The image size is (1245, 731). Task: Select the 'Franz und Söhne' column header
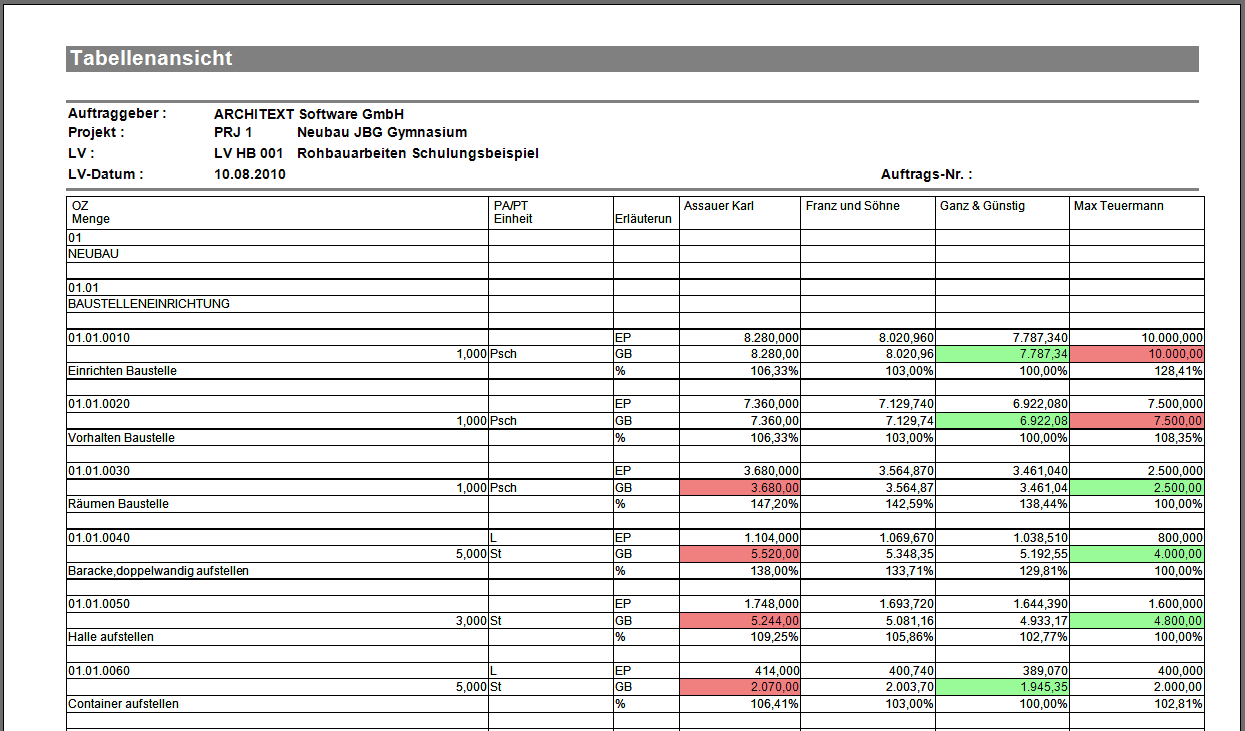[x=852, y=206]
